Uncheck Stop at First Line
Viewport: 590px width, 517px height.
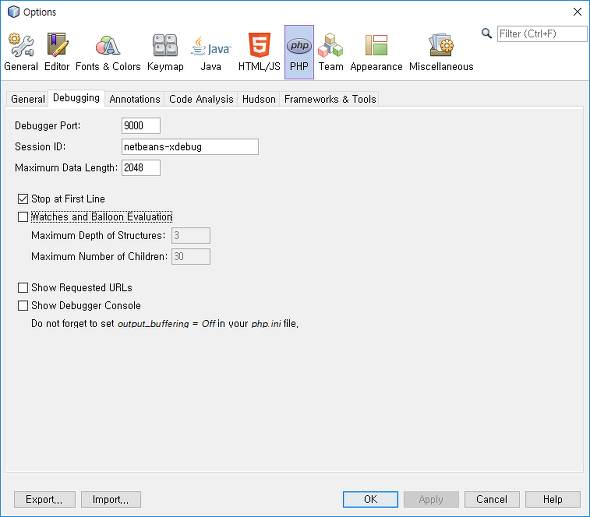pyautogui.click(x=23, y=199)
